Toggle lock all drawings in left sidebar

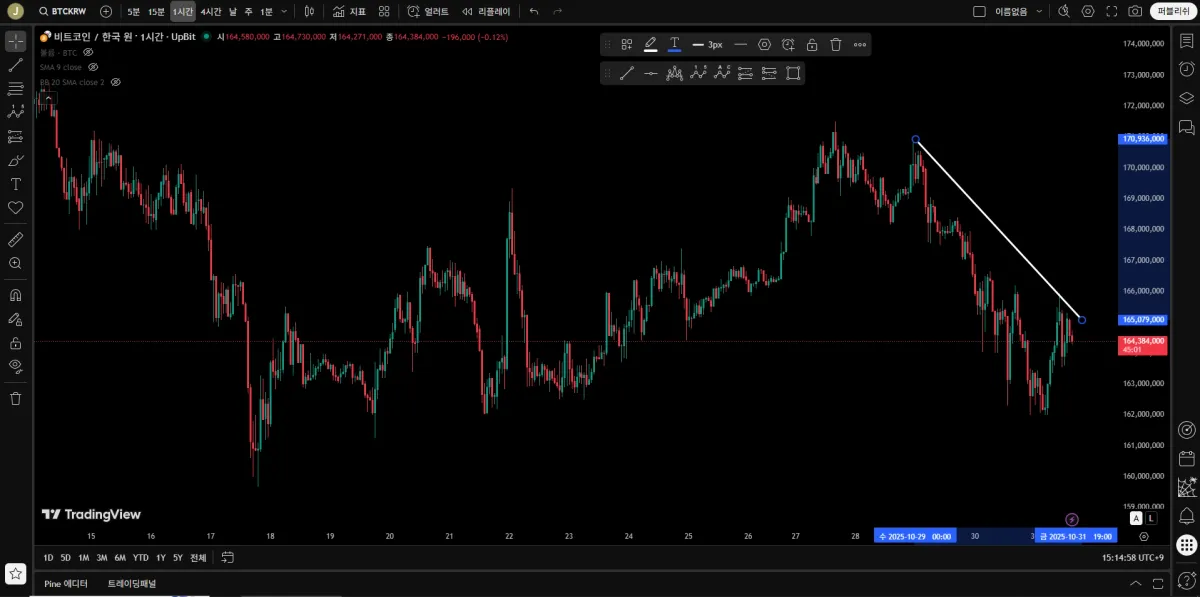click(15, 343)
